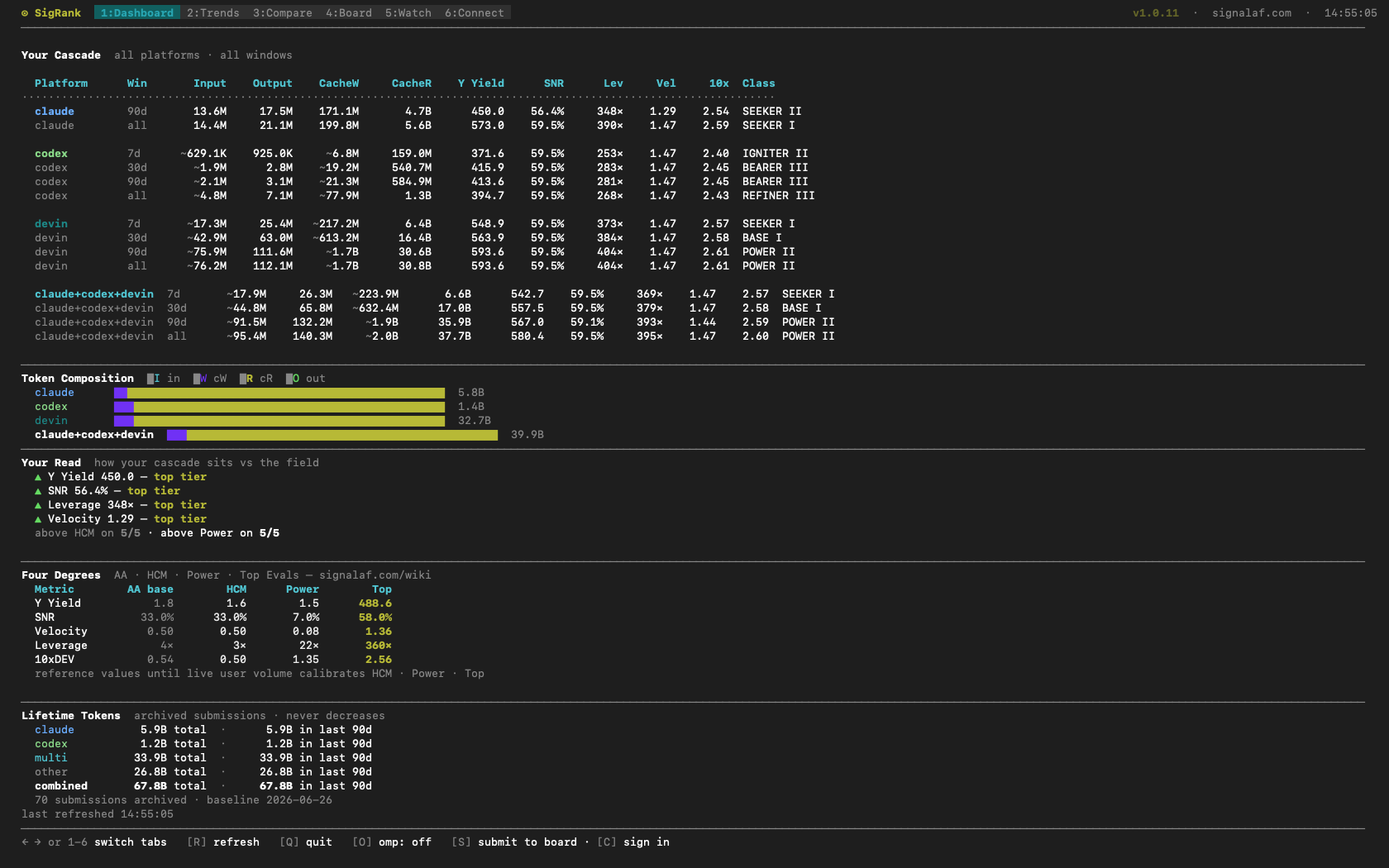Viewport: 1389px width, 868px height.
Task: Click the codex token composition bar
Action: click(279, 407)
